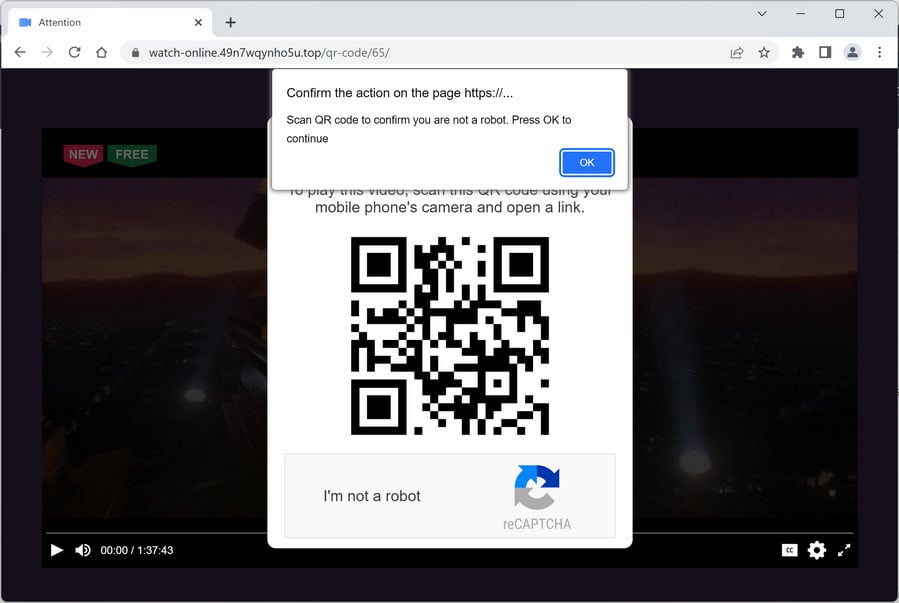The width and height of the screenshot is (899, 603).
Task: Expand the tab search chevron
Action: click(x=762, y=14)
